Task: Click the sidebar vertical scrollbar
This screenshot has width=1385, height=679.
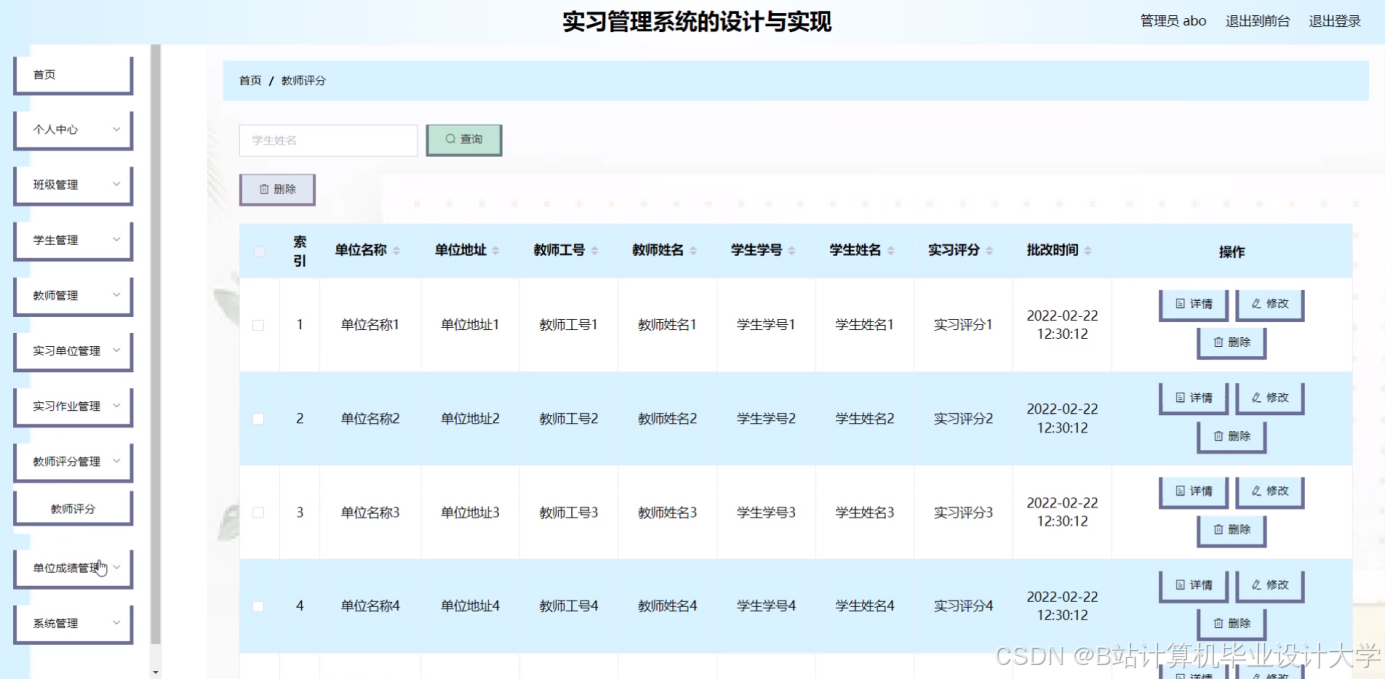Action: pyautogui.click(x=155, y=343)
